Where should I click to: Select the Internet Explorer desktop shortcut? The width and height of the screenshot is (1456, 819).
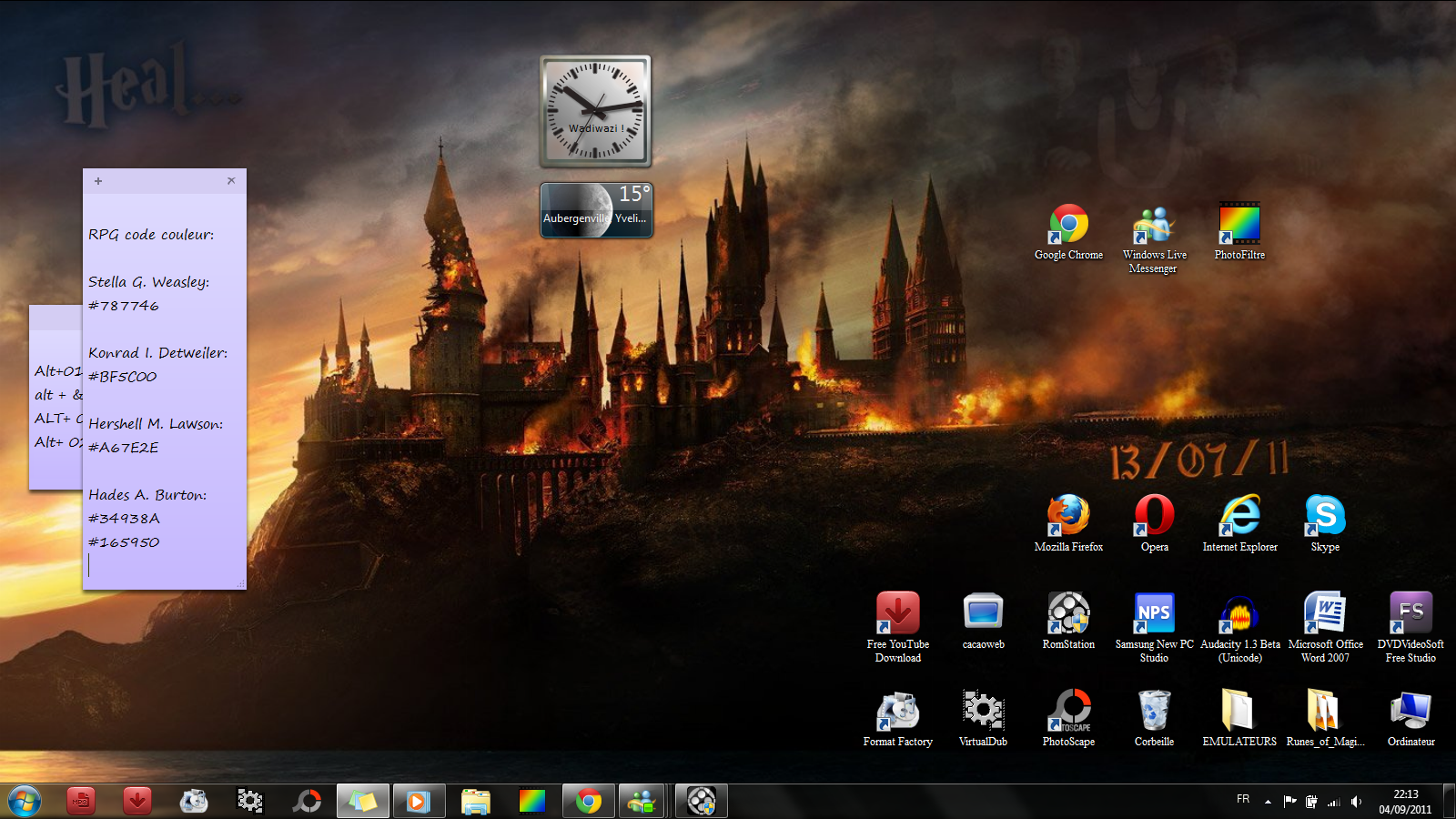1239,523
